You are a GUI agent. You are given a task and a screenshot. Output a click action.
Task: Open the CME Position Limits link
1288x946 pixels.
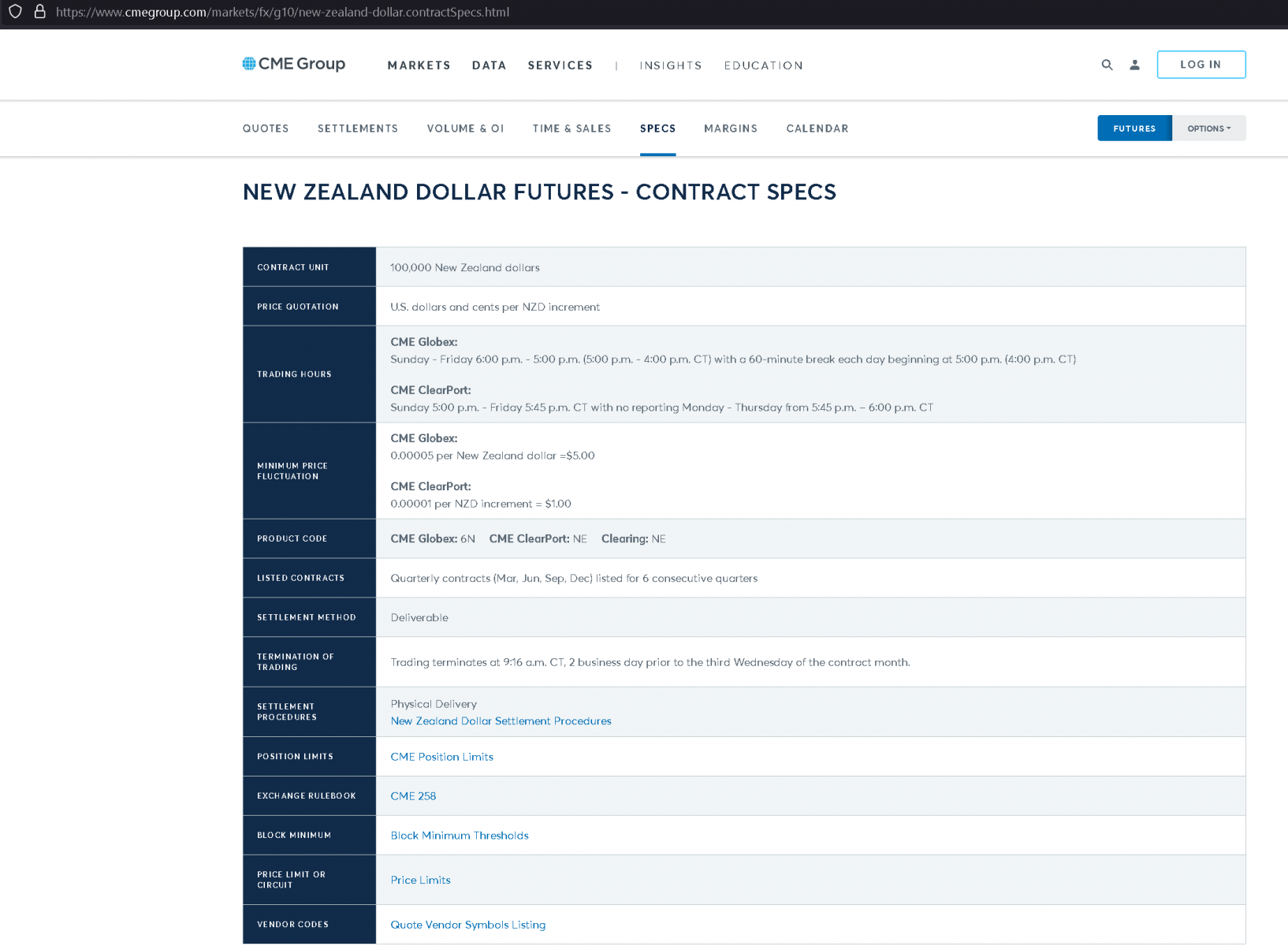click(x=441, y=756)
